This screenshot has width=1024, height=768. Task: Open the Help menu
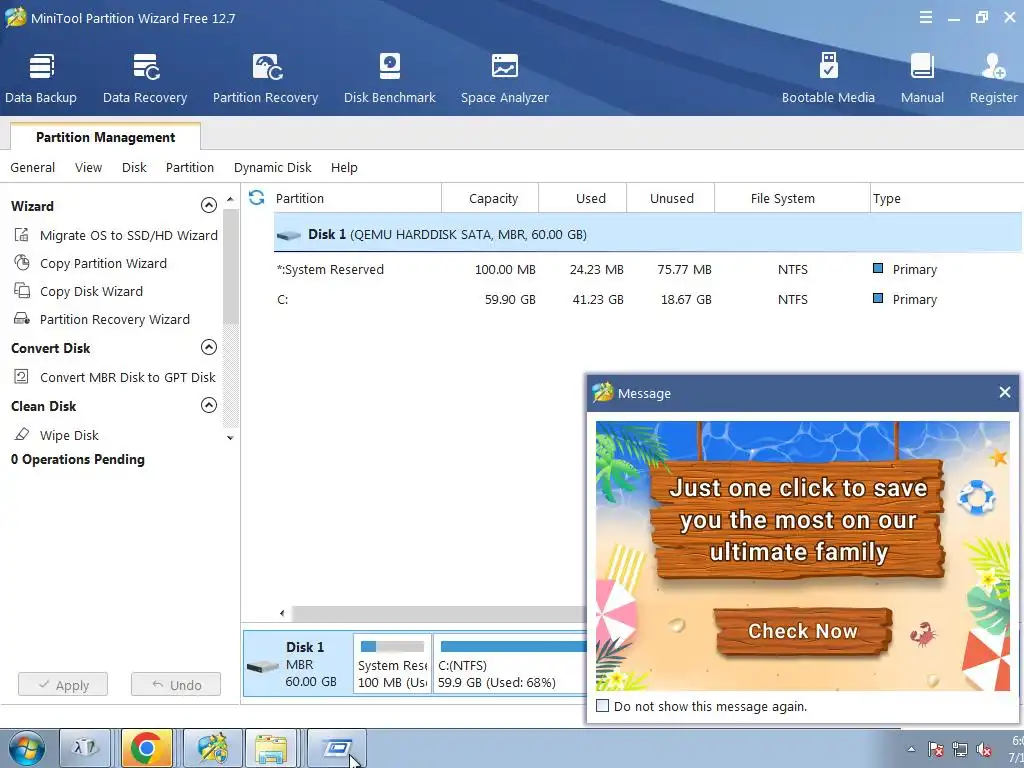coord(344,167)
